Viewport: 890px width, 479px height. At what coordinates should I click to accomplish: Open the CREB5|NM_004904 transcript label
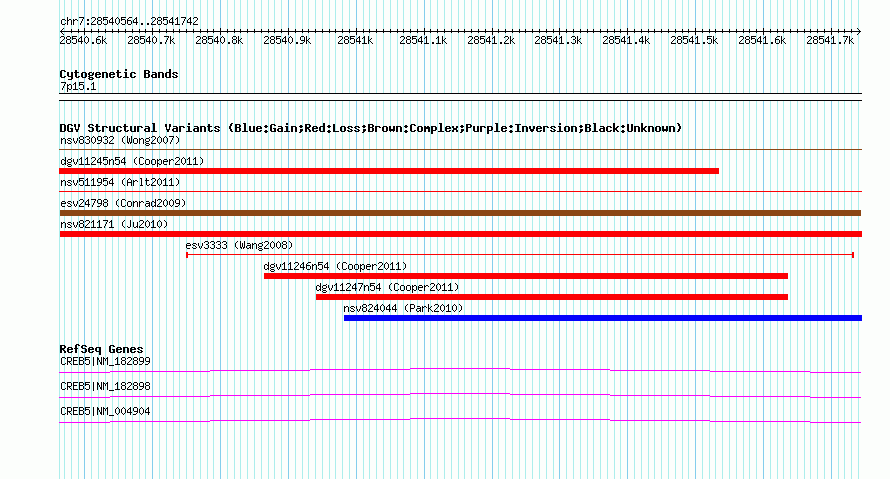(106, 411)
